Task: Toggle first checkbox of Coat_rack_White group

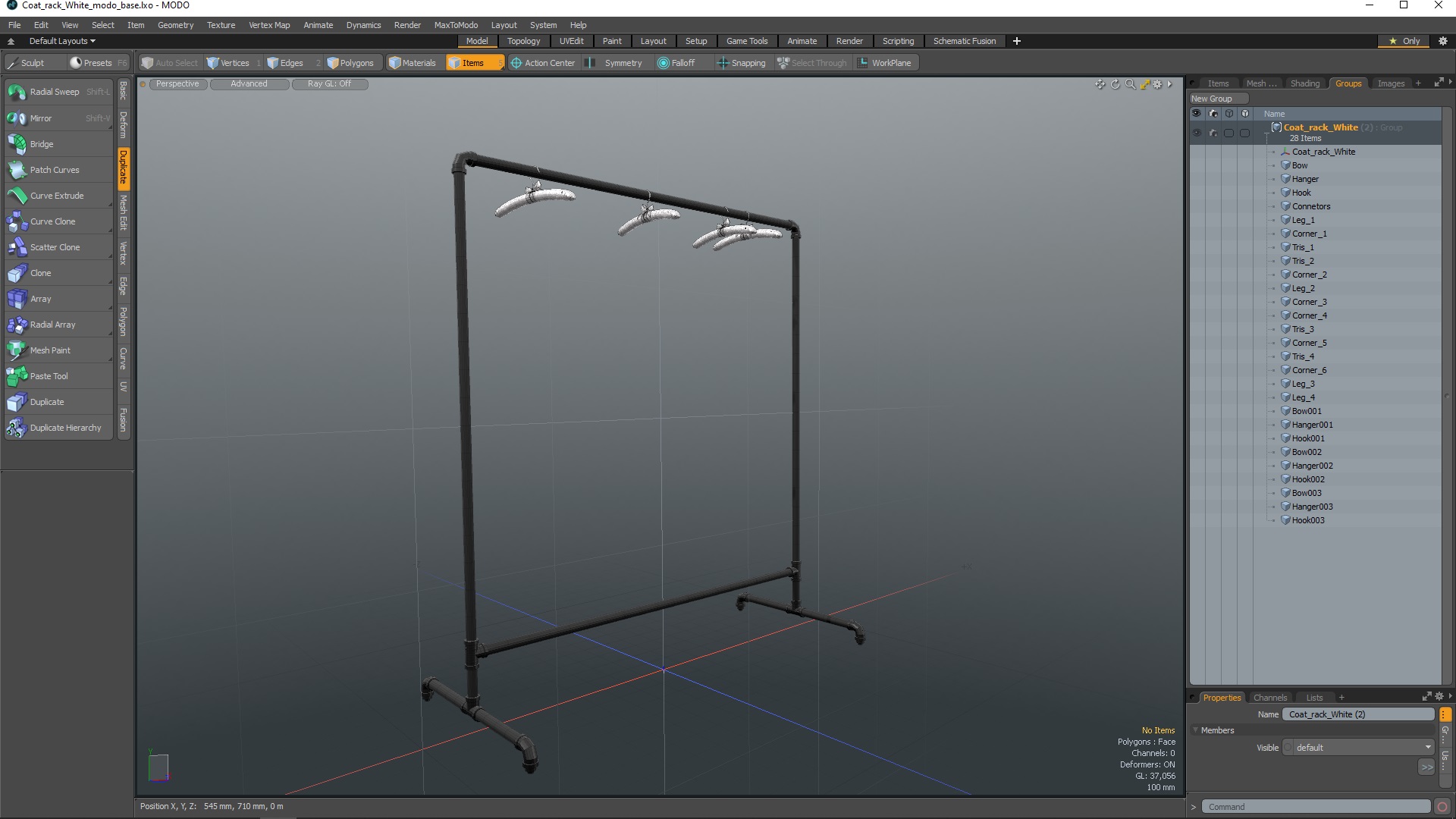Action: [1228, 133]
